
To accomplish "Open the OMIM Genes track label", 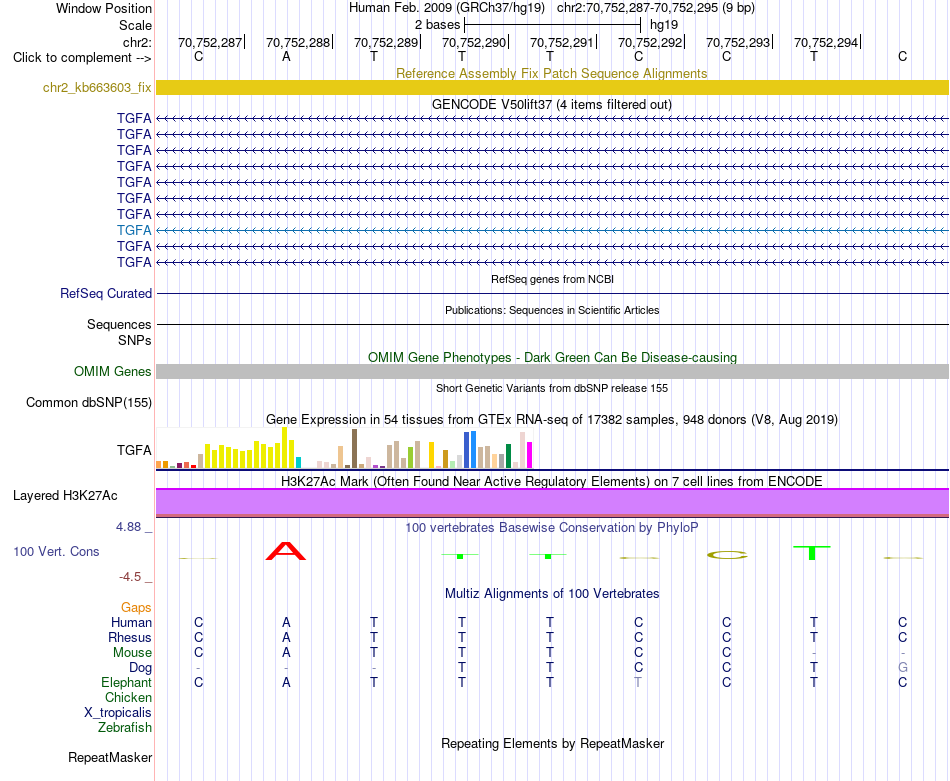I will click(x=113, y=371).
